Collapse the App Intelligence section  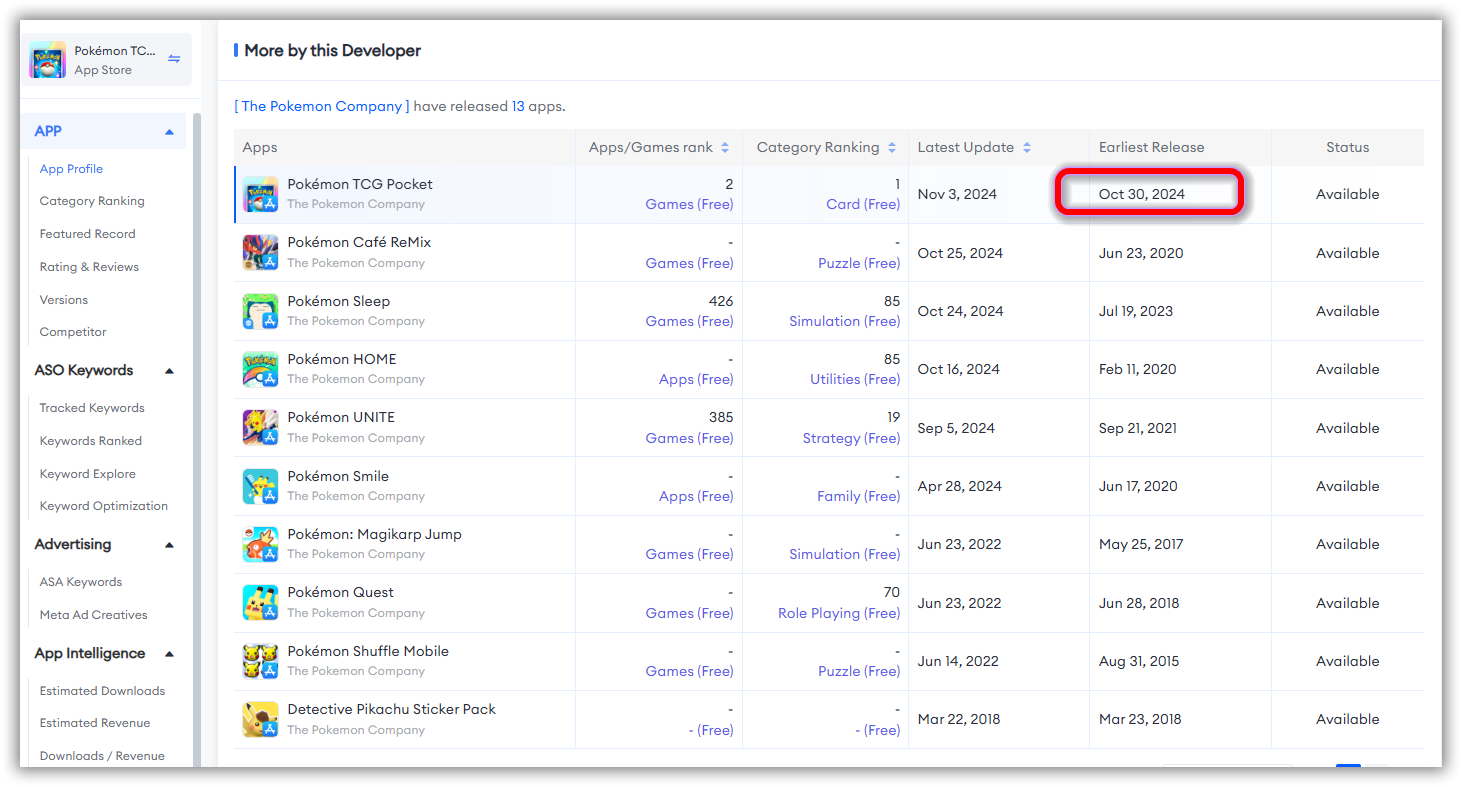tap(169, 654)
